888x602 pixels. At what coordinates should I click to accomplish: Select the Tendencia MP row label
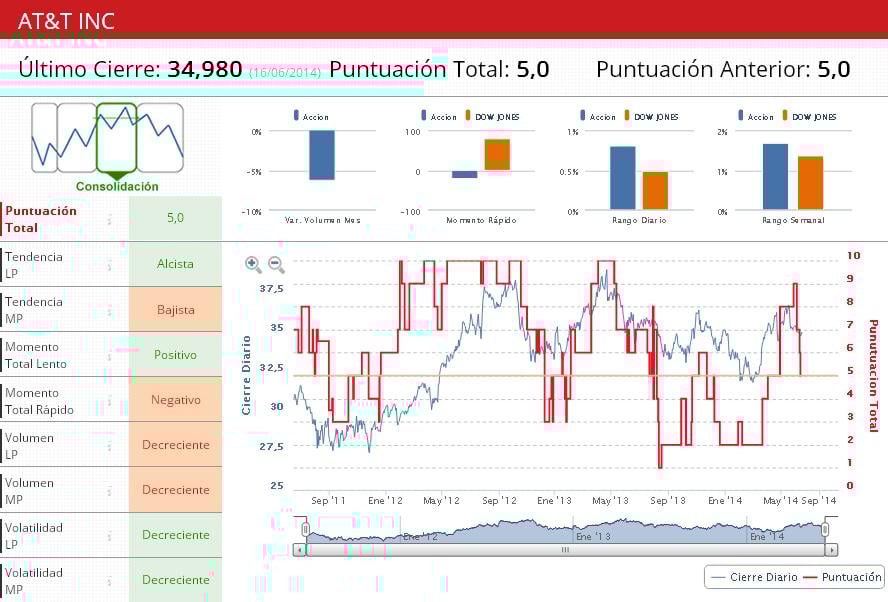34,310
